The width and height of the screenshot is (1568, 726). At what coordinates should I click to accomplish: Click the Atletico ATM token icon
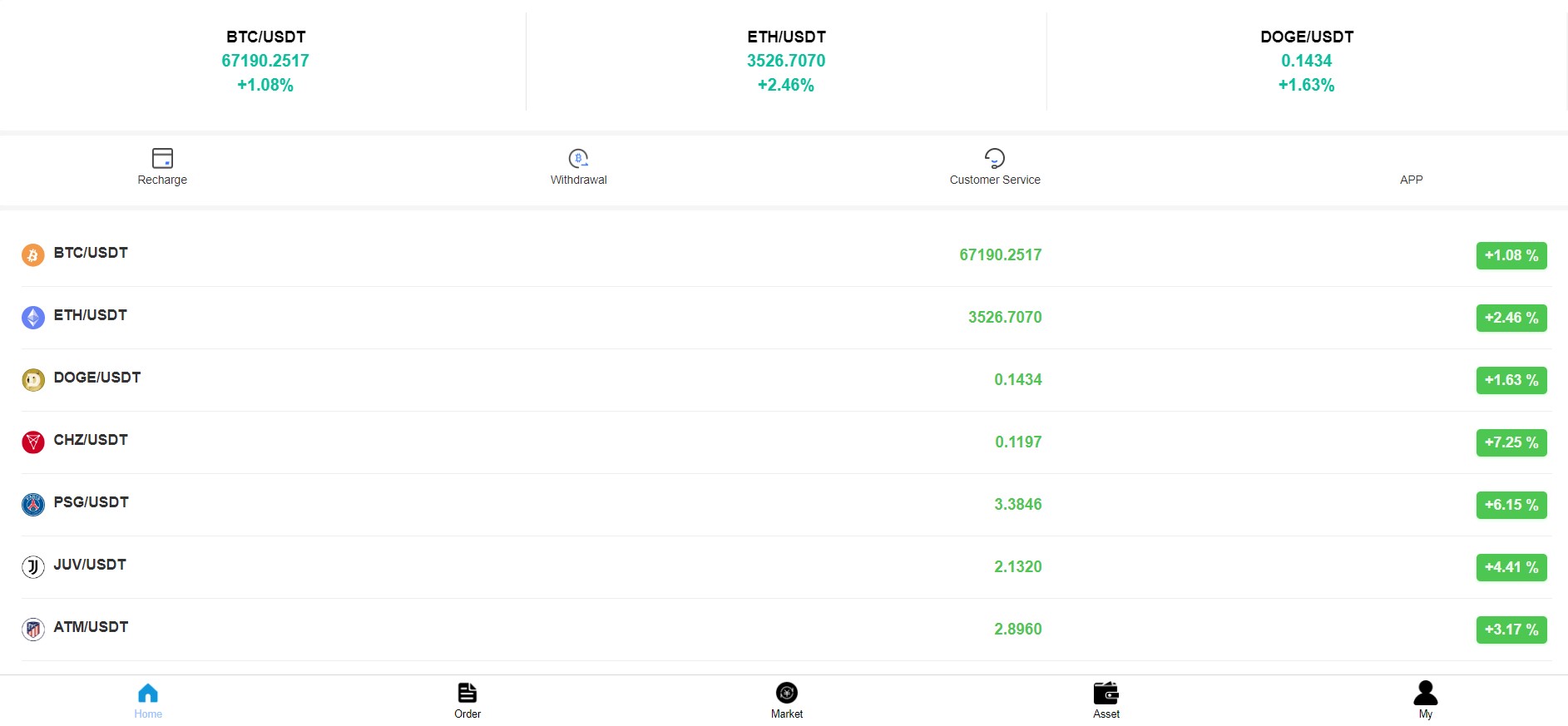(x=33, y=630)
